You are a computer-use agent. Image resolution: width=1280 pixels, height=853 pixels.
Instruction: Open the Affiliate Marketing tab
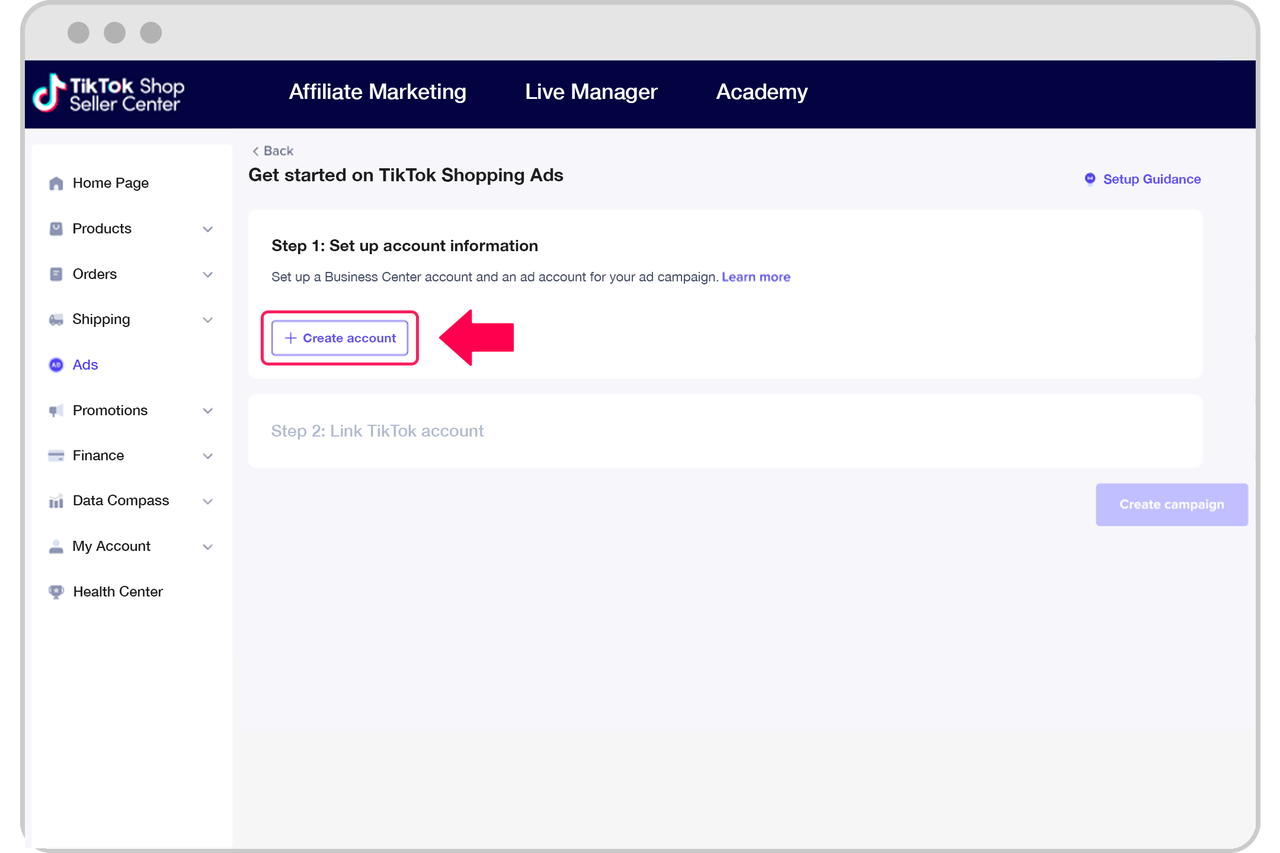[378, 92]
